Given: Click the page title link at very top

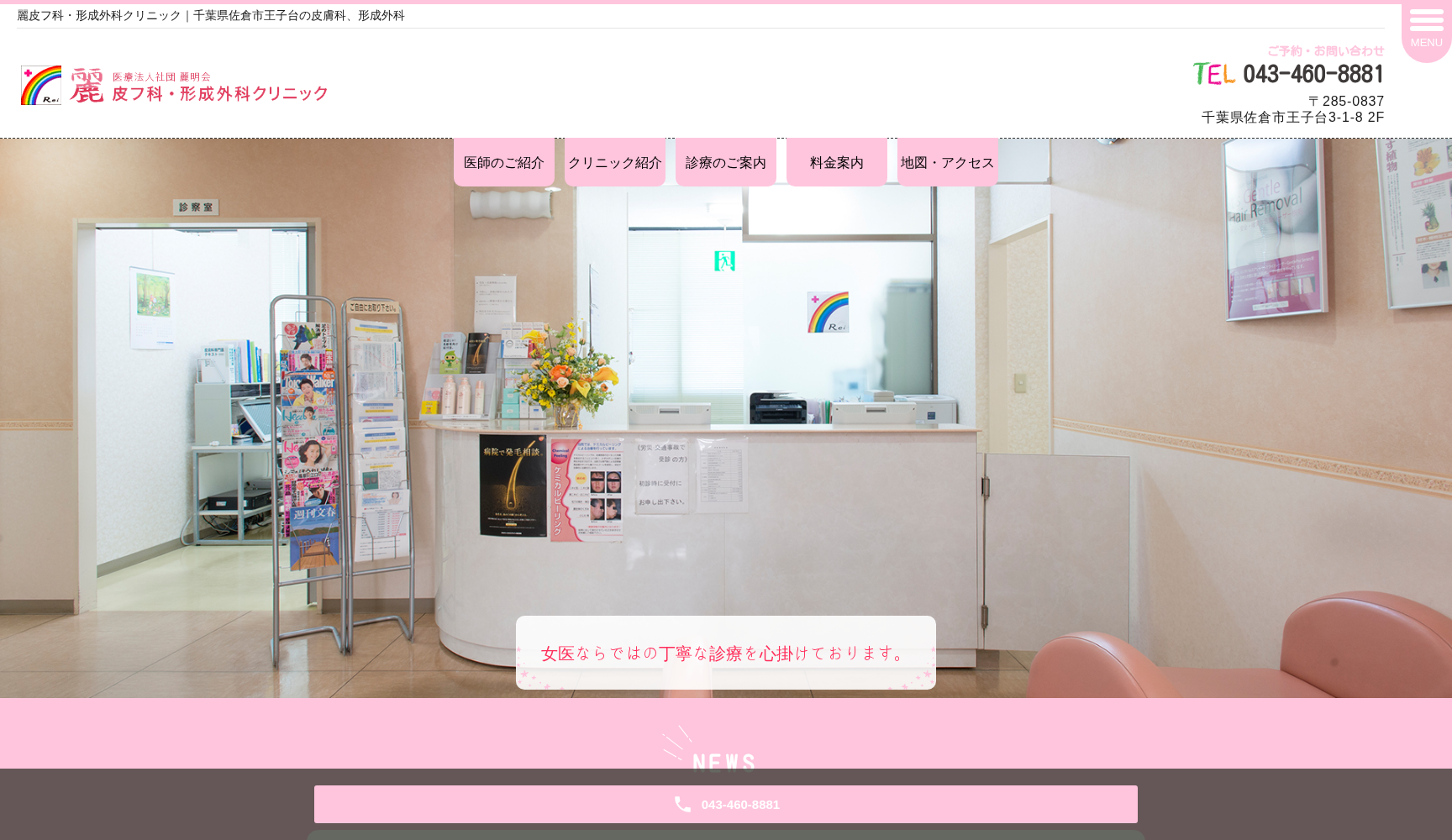Looking at the screenshot, I should [211, 14].
